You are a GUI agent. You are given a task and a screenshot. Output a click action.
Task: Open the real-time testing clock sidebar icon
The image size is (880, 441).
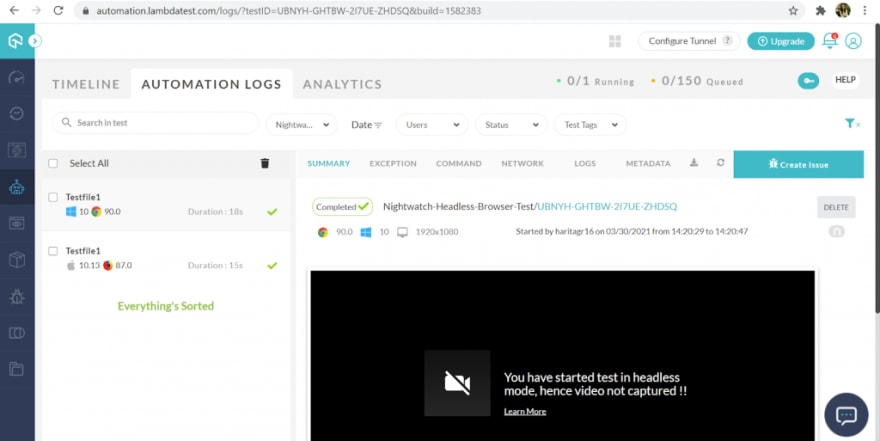(x=17, y=113)
